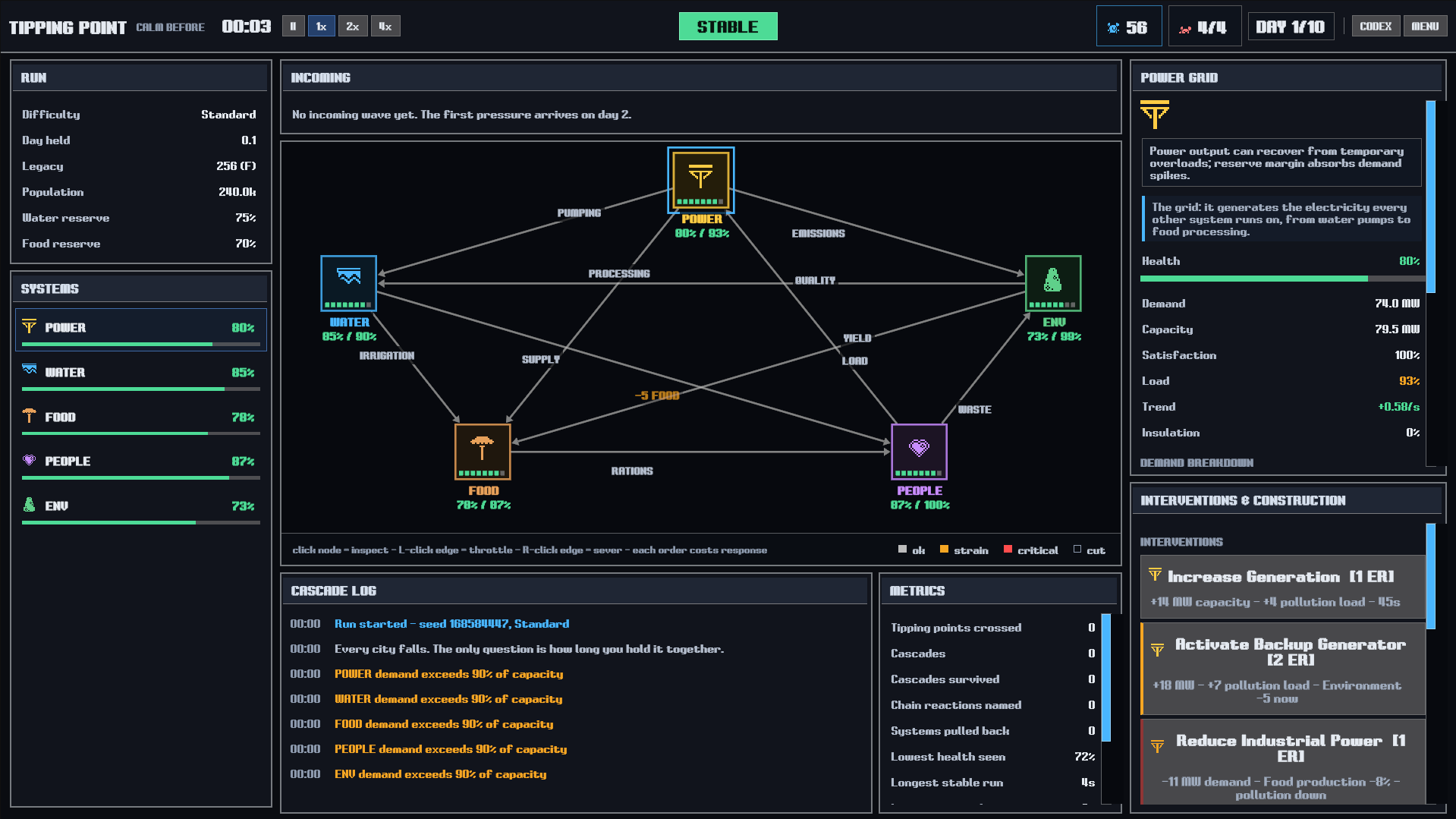Click the 'critical' legend swatch
Viewport: 1456px width, 819px height.
tap(1008, 549)
